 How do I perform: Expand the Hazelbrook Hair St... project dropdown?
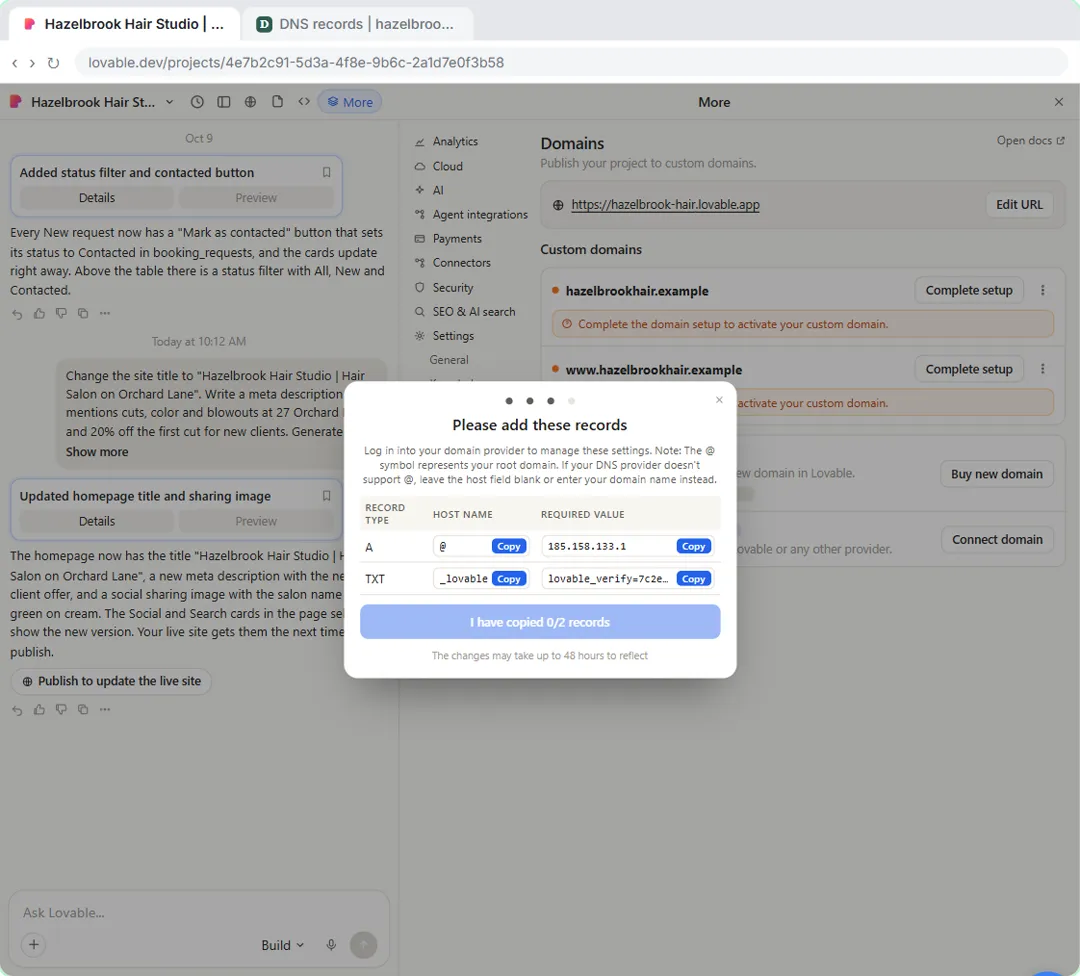[x=169, y=102]
